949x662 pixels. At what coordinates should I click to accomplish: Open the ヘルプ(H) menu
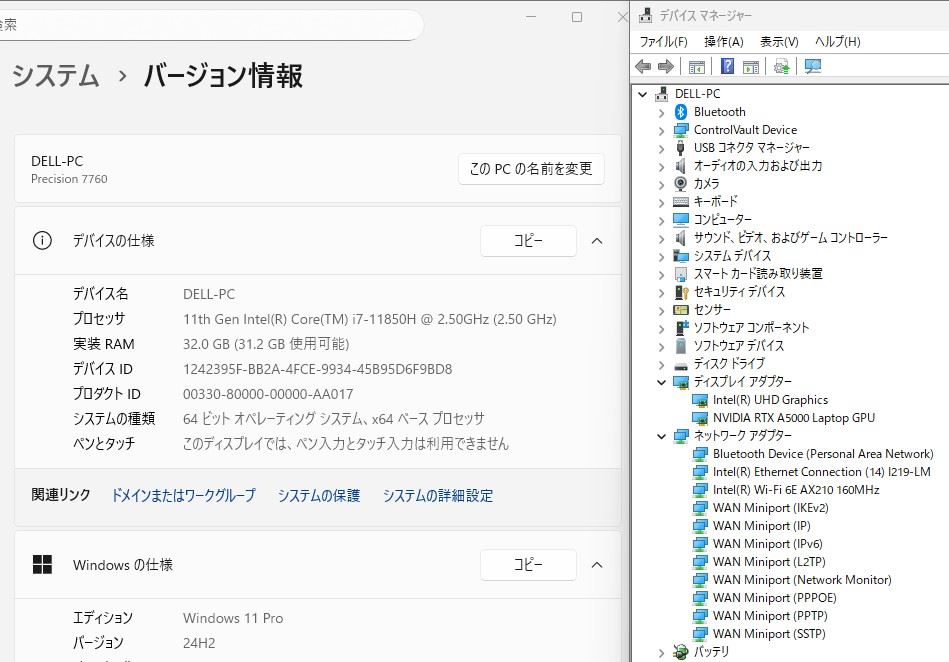838,41
